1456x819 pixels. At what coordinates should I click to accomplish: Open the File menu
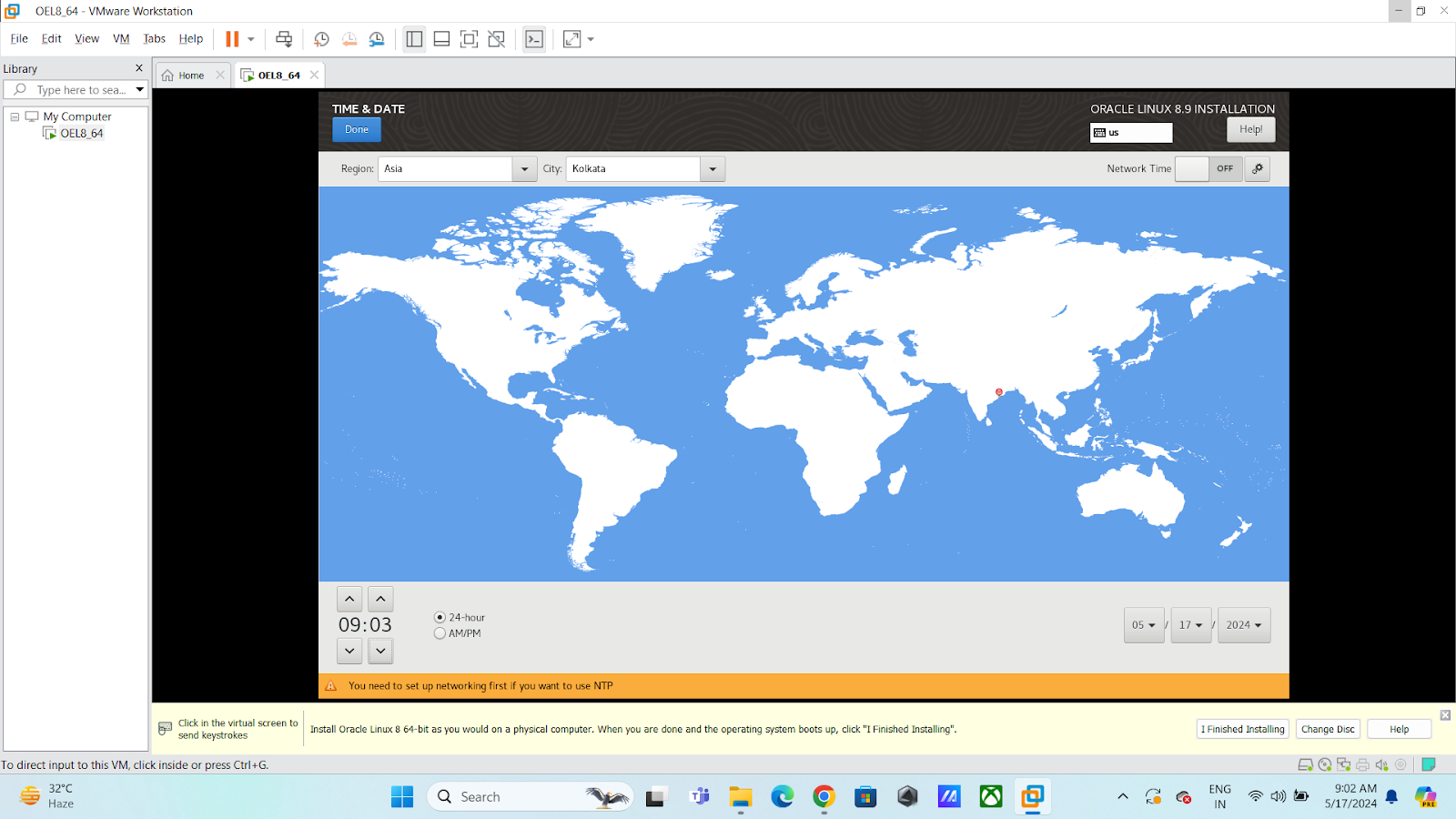point(19,39)
